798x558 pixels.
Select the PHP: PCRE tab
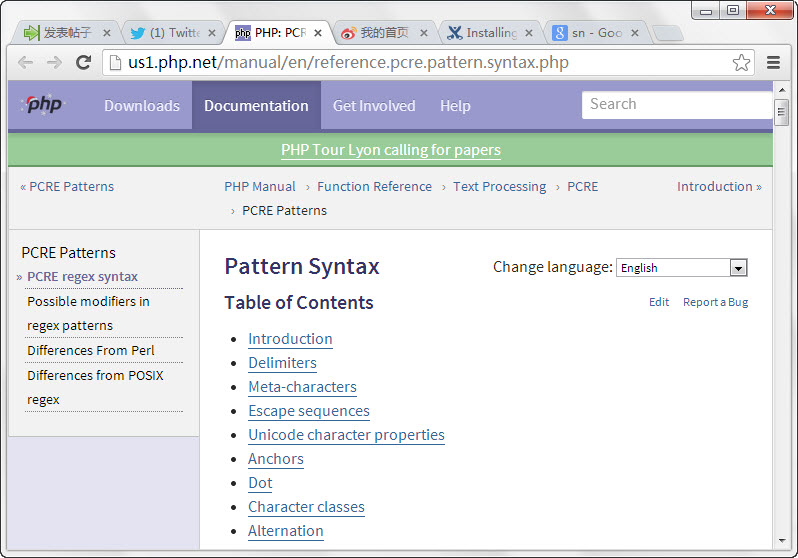coord(278,33)
